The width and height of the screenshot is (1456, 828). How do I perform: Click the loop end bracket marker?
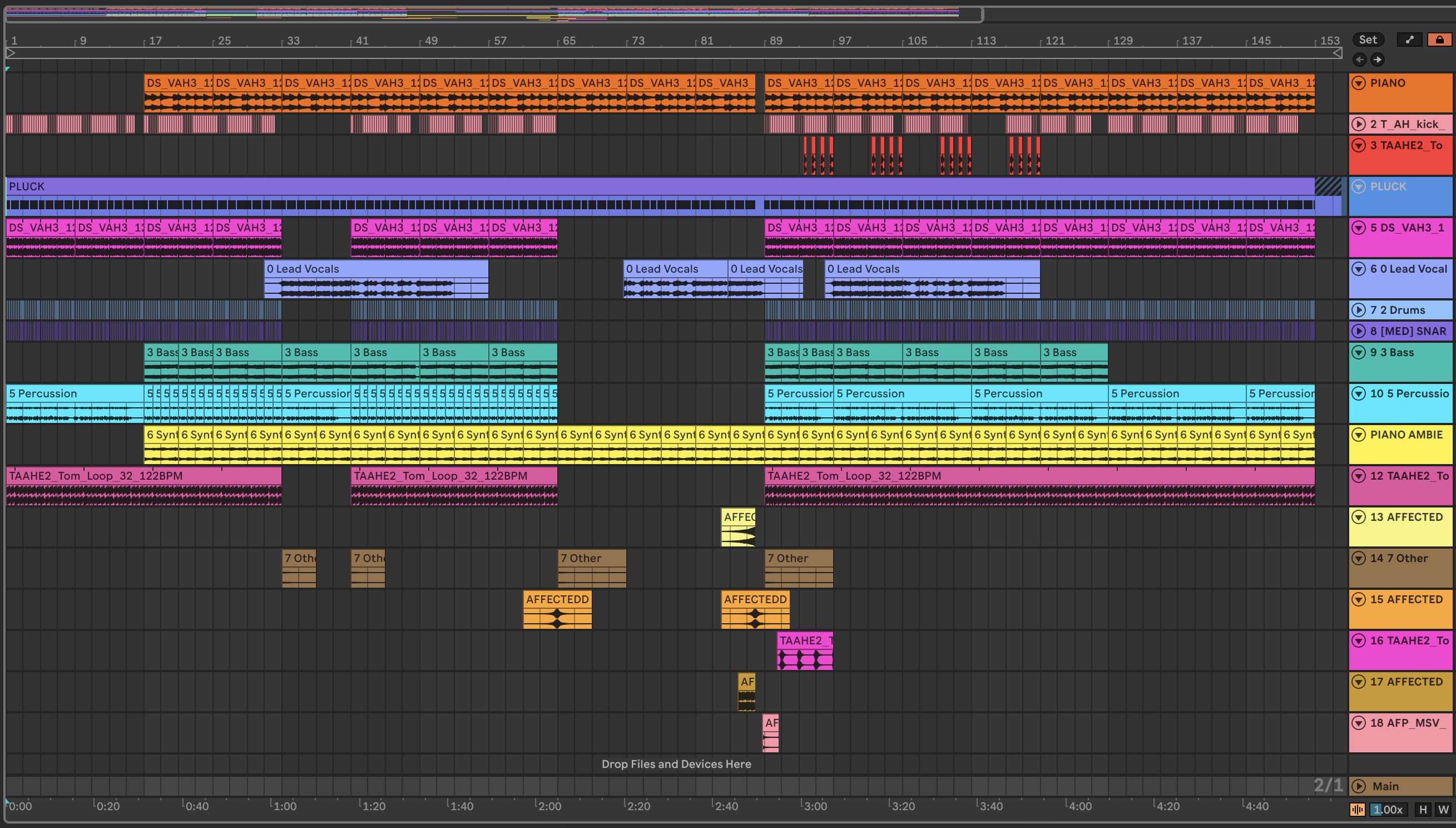click(x=1338, y=53)
